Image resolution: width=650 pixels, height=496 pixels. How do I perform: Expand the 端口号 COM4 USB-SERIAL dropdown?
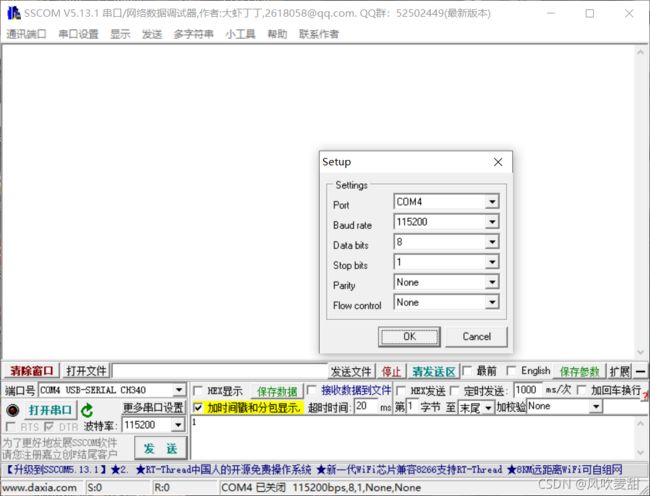point(179,390)
